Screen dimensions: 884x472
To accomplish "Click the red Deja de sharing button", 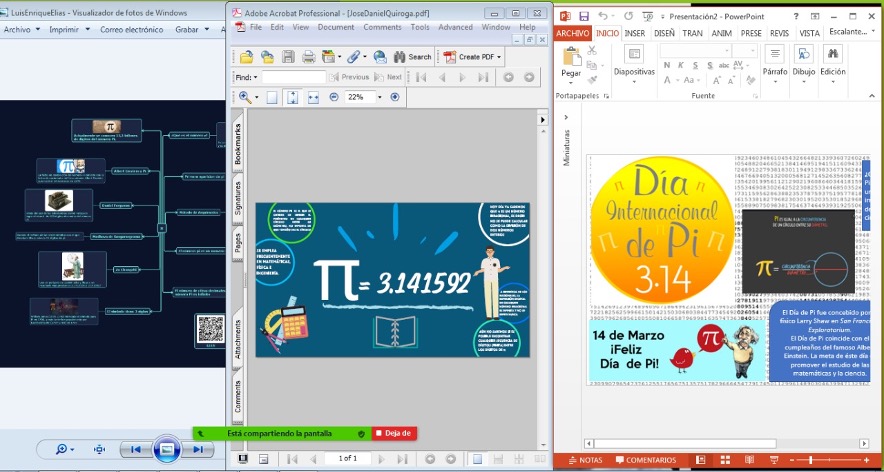I will [x=394, y=433].
